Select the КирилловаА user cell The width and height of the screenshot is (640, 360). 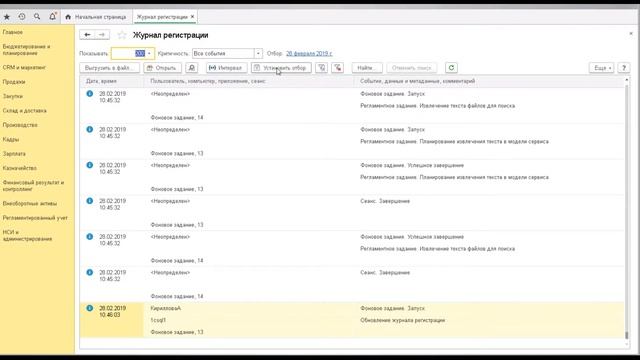(166, 308)
